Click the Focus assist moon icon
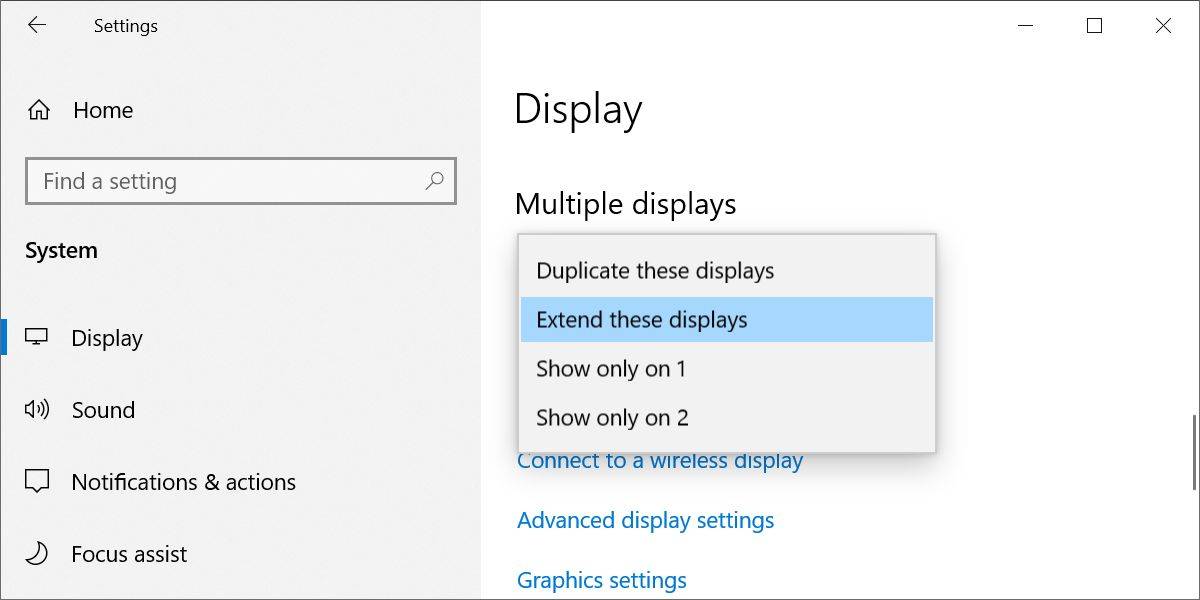The width and height of the screenshot is (1200, 600). [37, 554]
